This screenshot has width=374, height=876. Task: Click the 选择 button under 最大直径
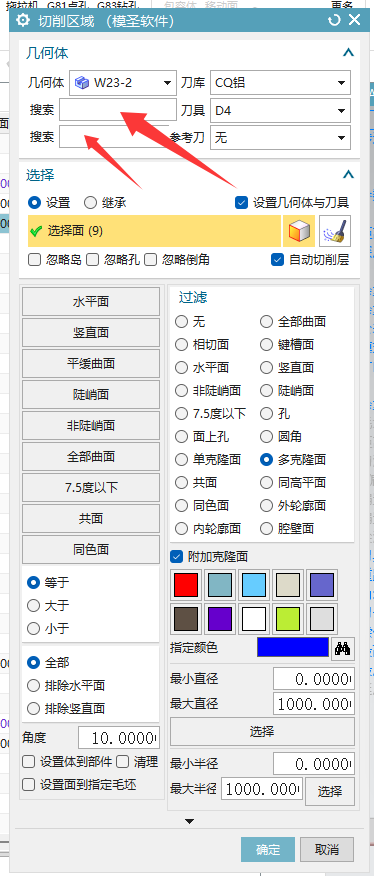(262, 731)
